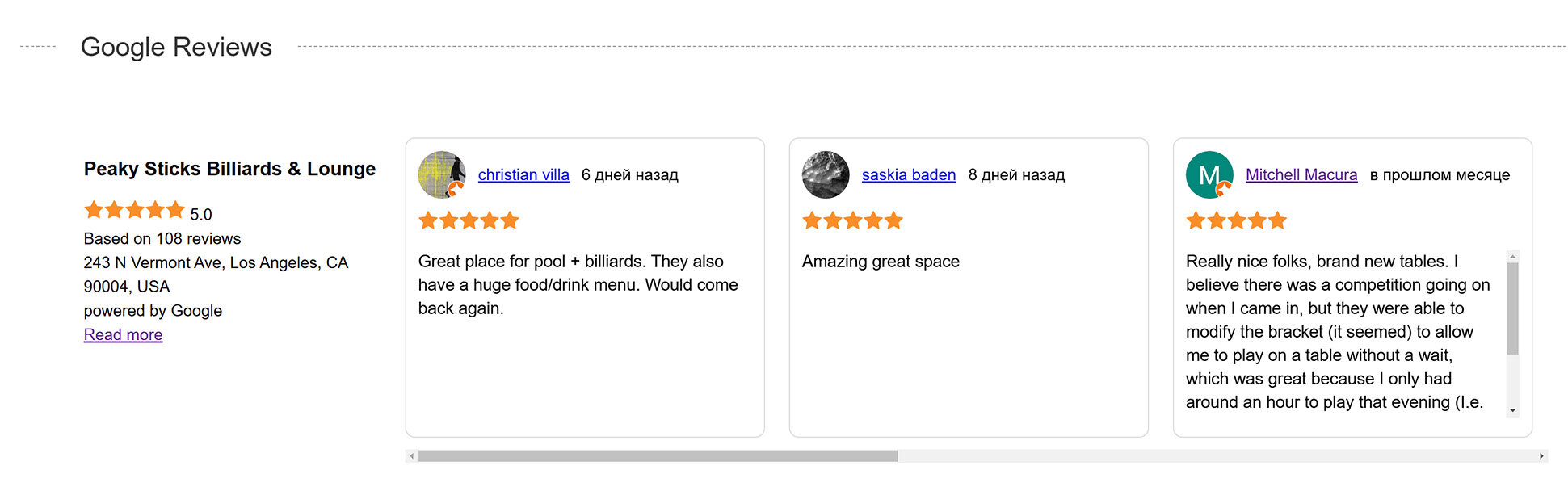The image size is (1568, 491).
Task: Click christian villa's profile avatar
Action: [x=441, y=174]
